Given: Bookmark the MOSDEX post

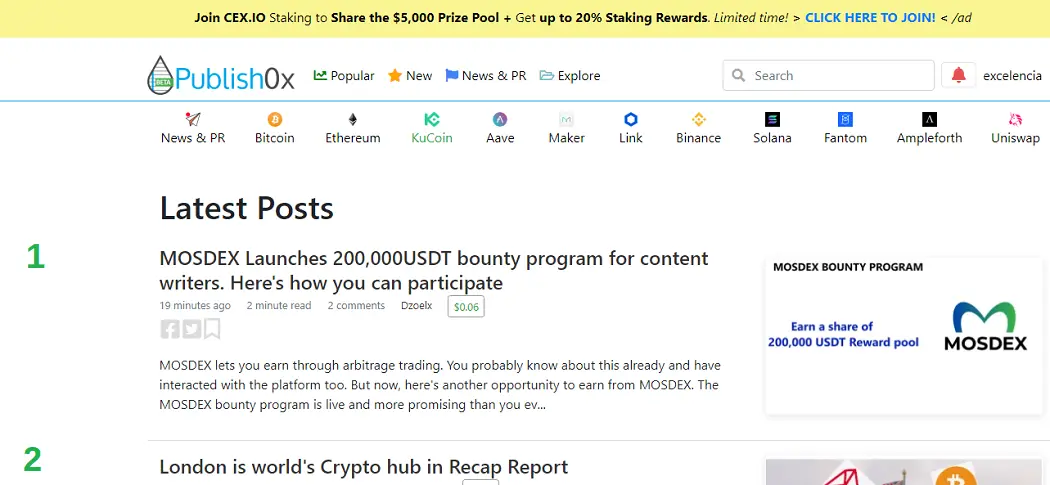Looking at the screenshot, I should (x=212, y=329).
